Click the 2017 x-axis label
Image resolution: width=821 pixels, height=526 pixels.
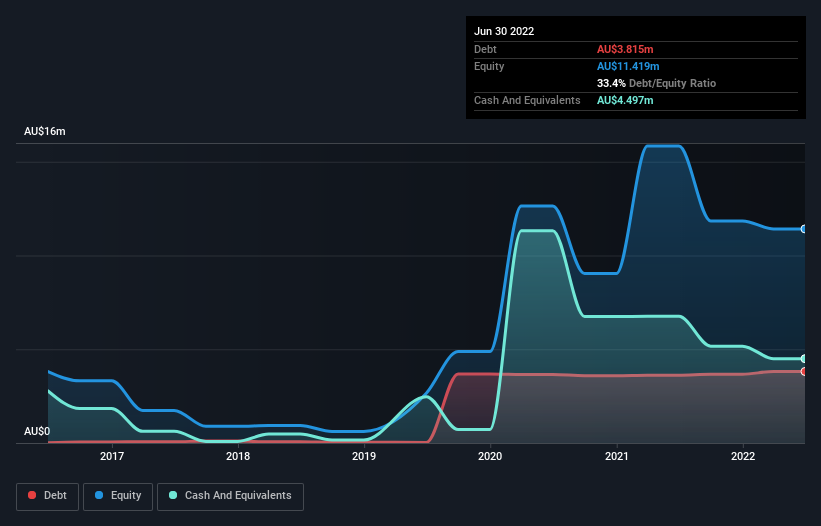pyautogui.click(x=112, y=456)
